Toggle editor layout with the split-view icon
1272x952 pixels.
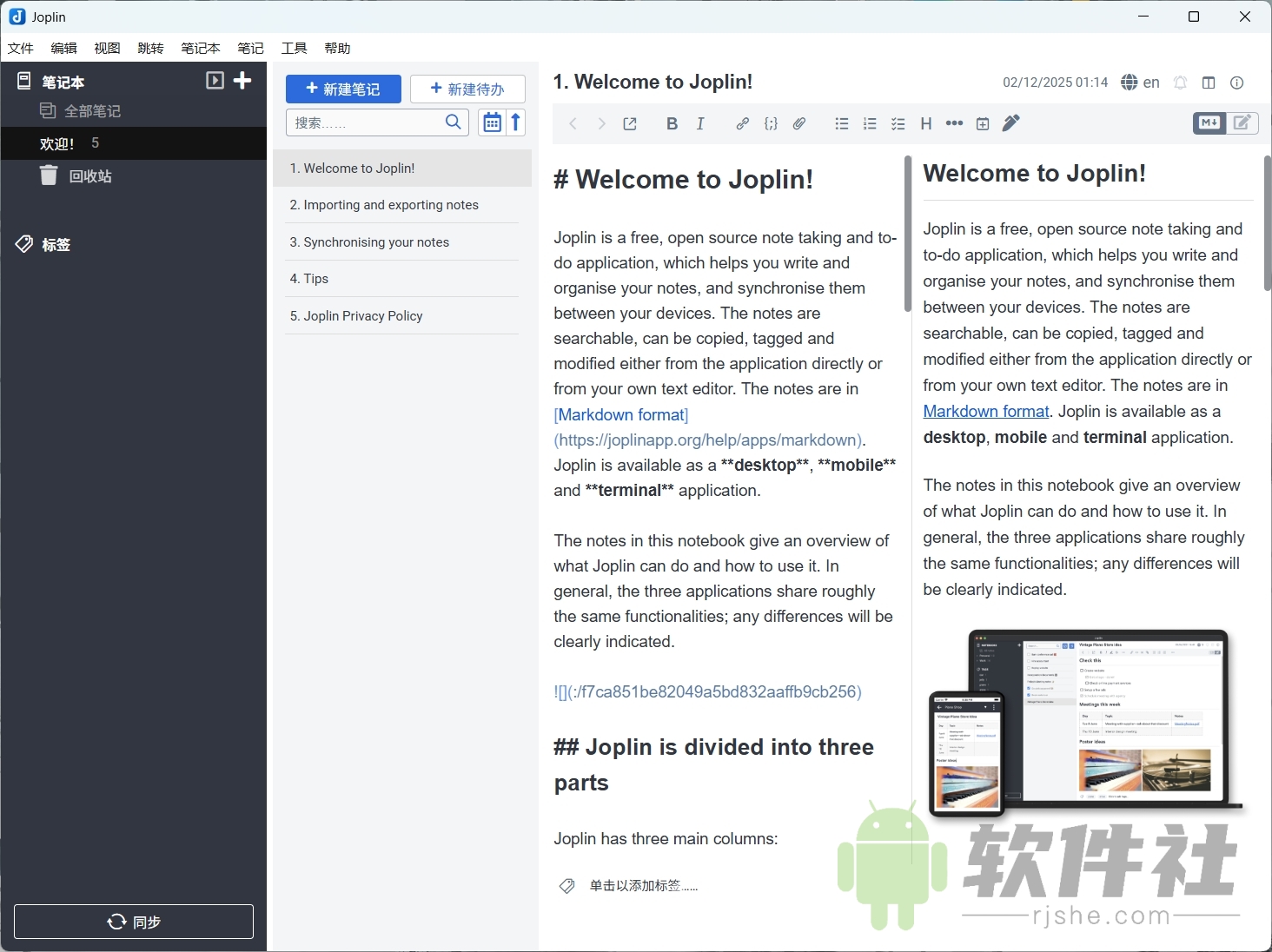pos(1209,83)
